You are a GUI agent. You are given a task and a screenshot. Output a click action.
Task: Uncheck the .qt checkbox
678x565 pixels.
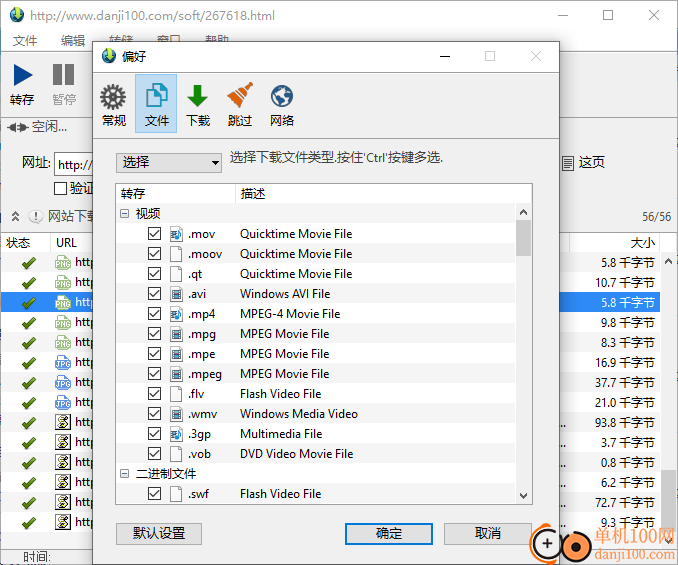tap(154, 274)
